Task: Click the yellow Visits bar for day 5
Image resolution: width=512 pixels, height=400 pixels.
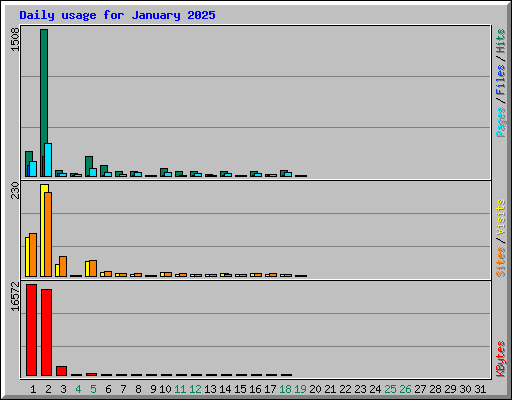Action: click(87, 269)
